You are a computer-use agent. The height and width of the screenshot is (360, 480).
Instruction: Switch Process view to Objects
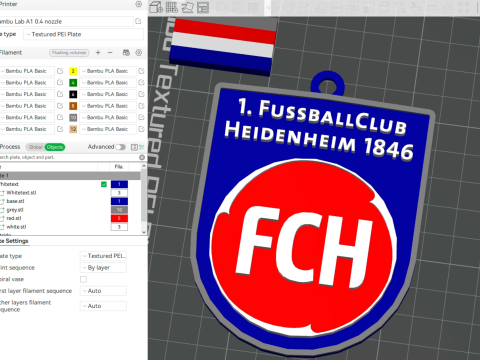[55, 147]
